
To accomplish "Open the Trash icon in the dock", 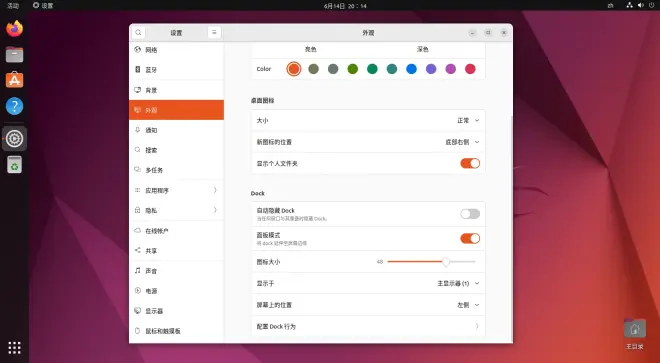I will pos(14,165).
